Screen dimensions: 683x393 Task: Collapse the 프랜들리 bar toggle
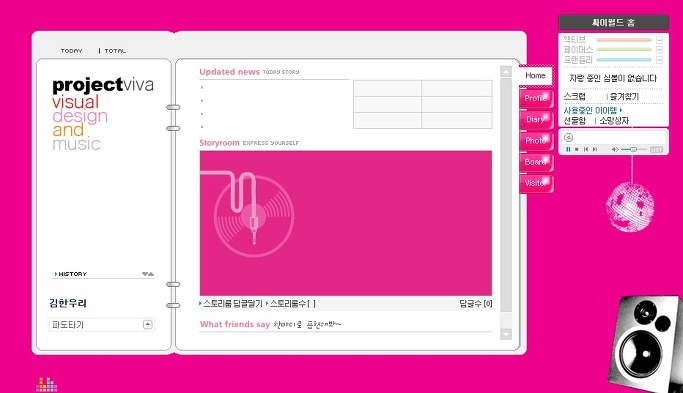(x=659, y=60)
